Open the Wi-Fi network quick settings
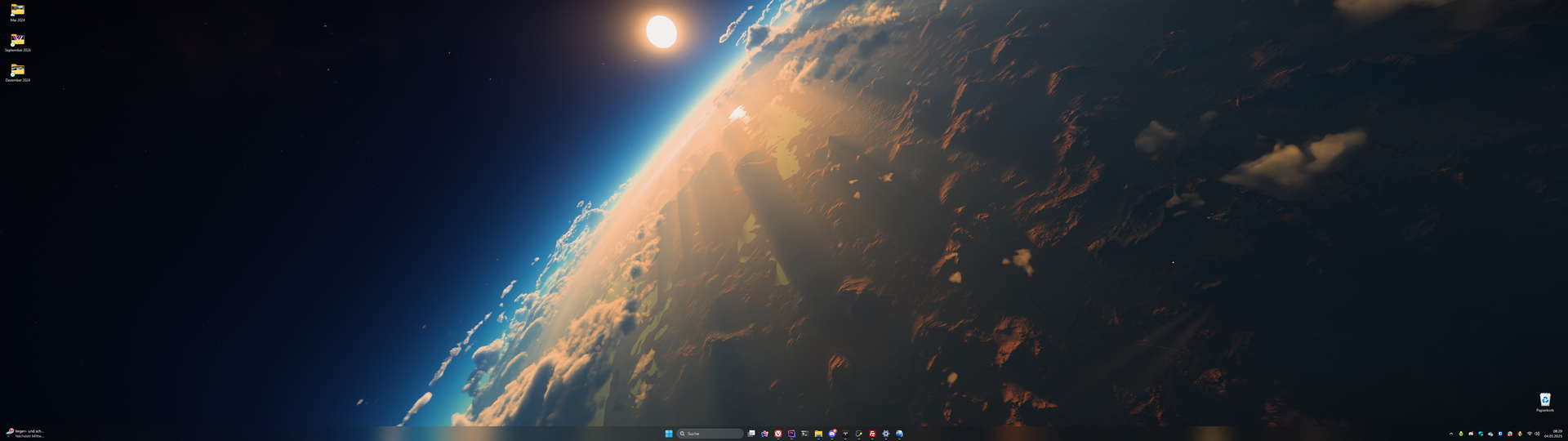 (1530, 434)
